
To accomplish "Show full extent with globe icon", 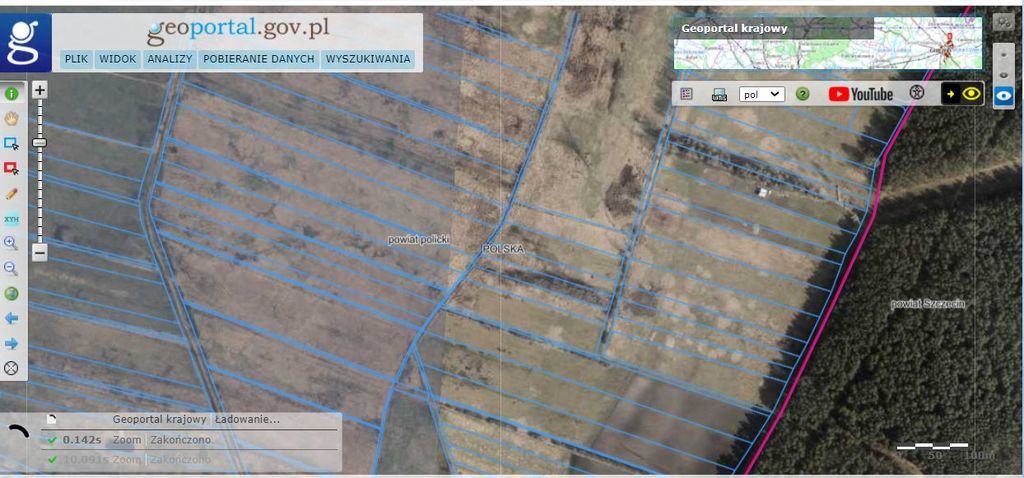I will pyautogui.click(x=12, y=293).
